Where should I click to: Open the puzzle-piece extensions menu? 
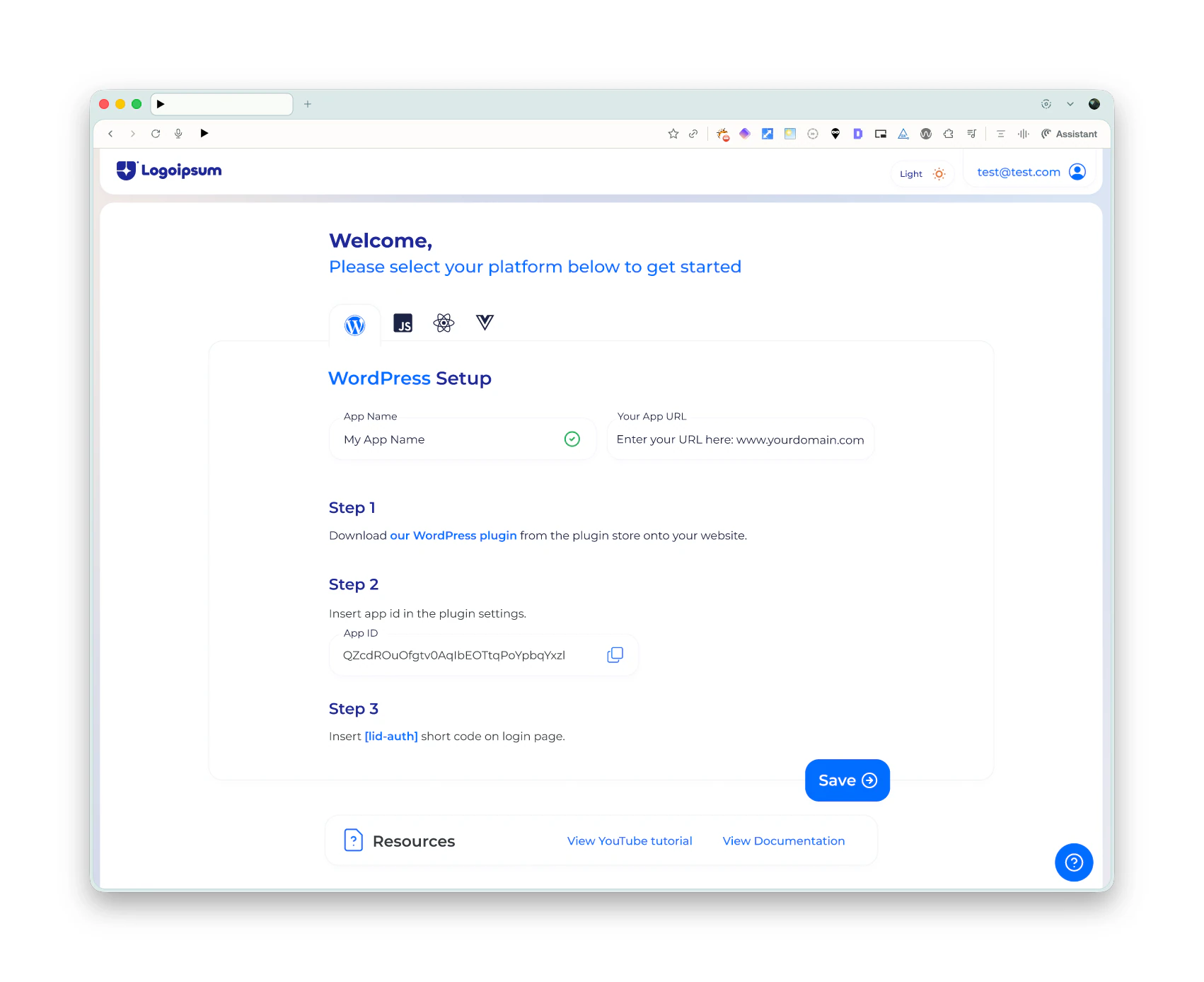(949, 134)
